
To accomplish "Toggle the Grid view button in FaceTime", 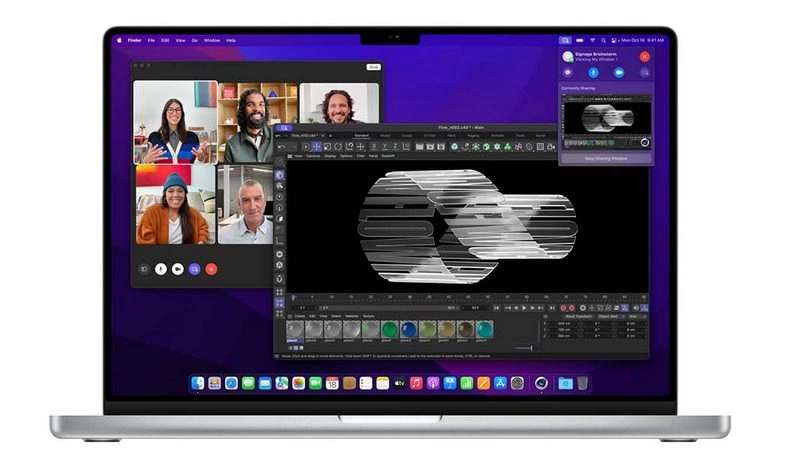I will click(372, 67).
